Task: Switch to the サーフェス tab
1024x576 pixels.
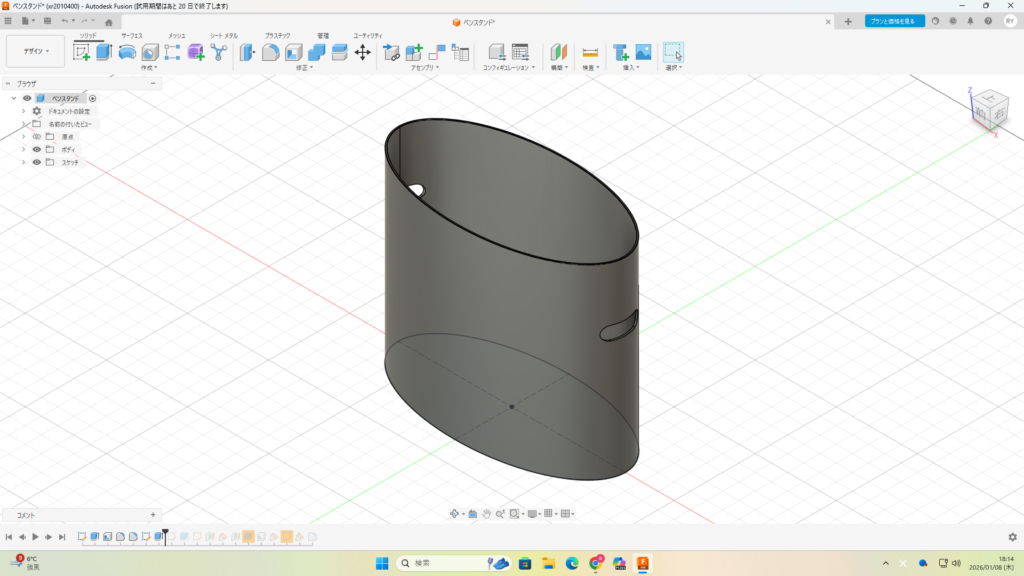Action: tap(131, 35)
